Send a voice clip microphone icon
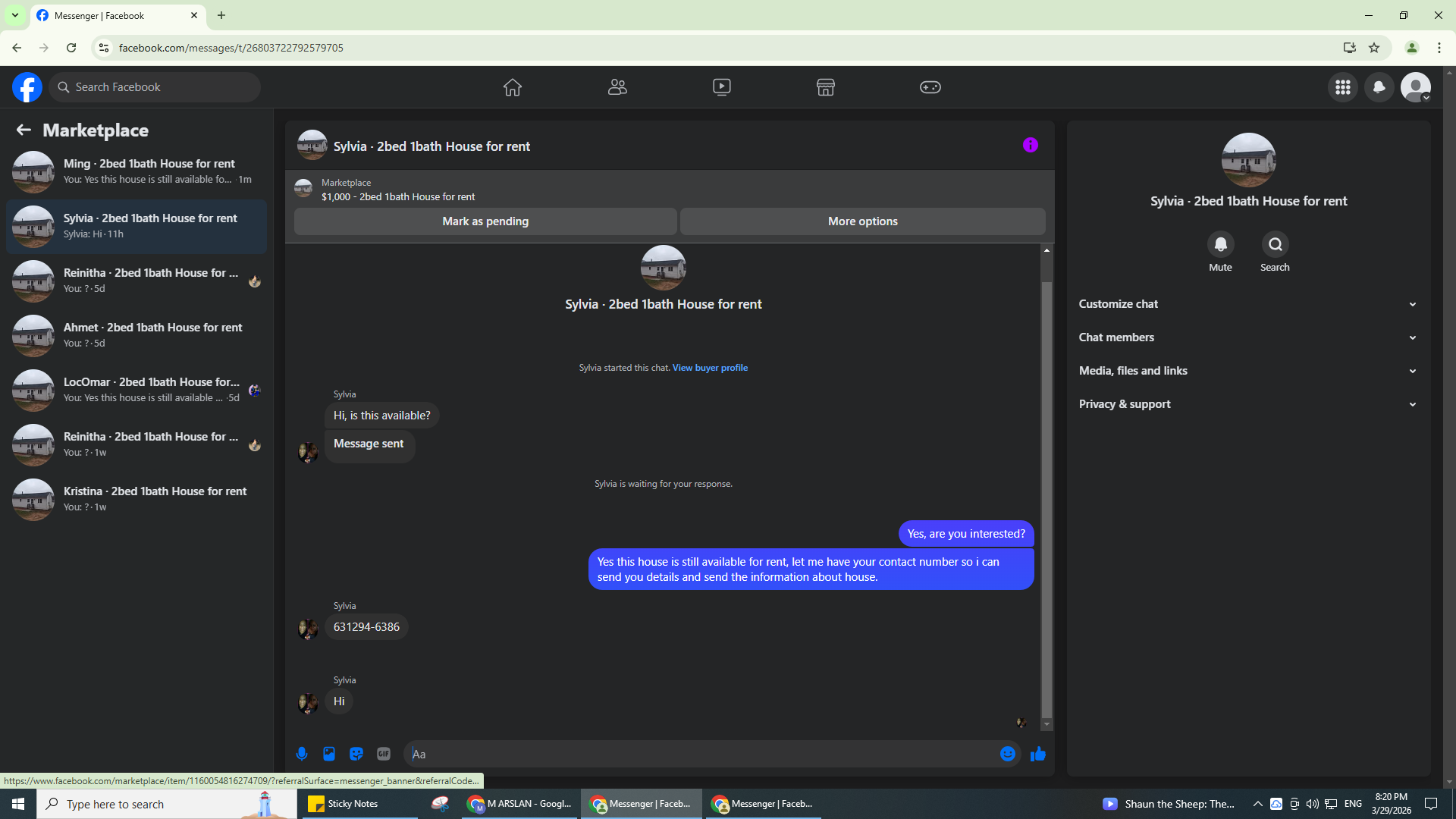 (x=302, y=754)
